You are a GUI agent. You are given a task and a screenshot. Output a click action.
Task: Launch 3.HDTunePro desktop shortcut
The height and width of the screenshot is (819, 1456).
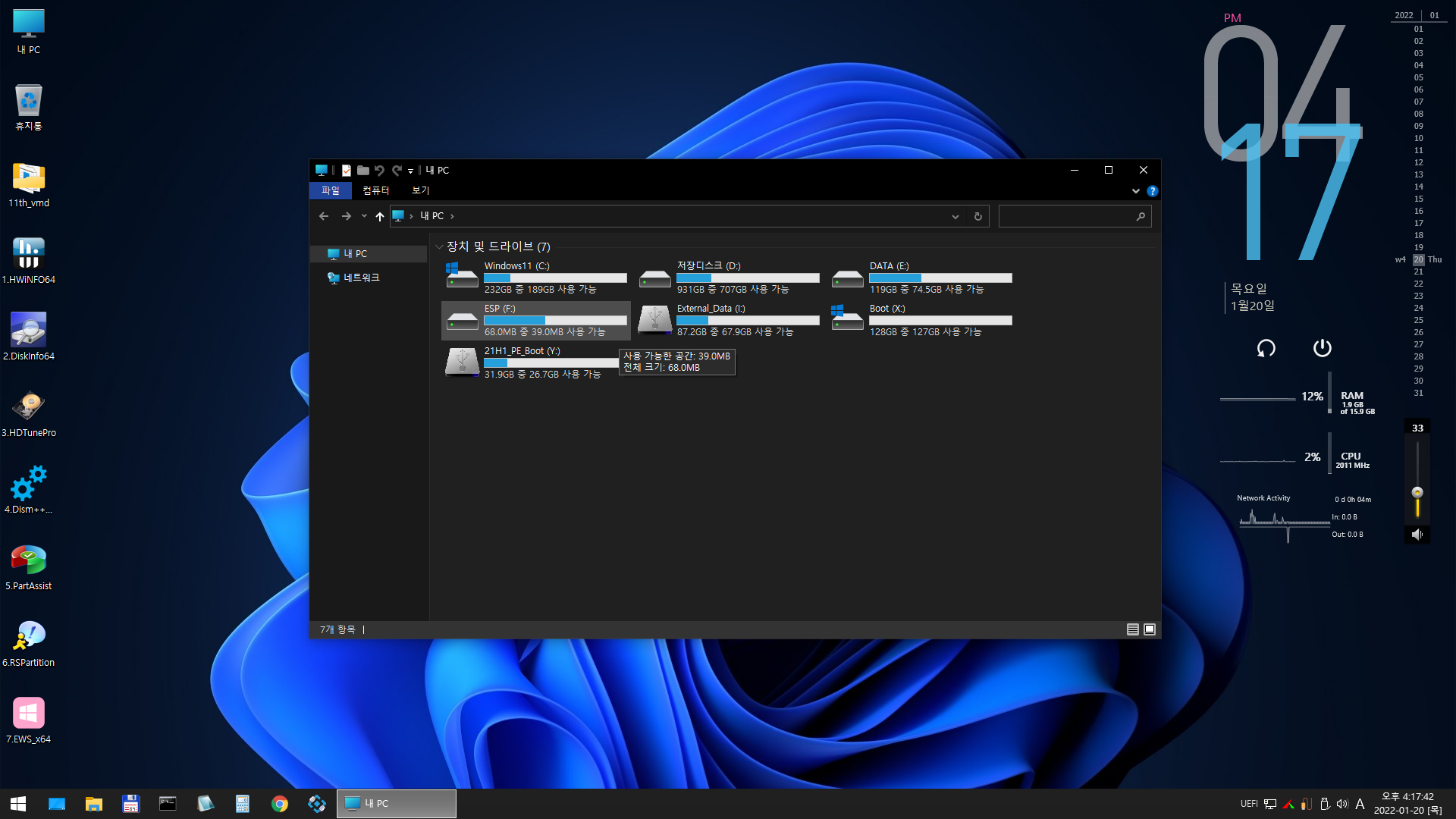(x=29, y=414)
